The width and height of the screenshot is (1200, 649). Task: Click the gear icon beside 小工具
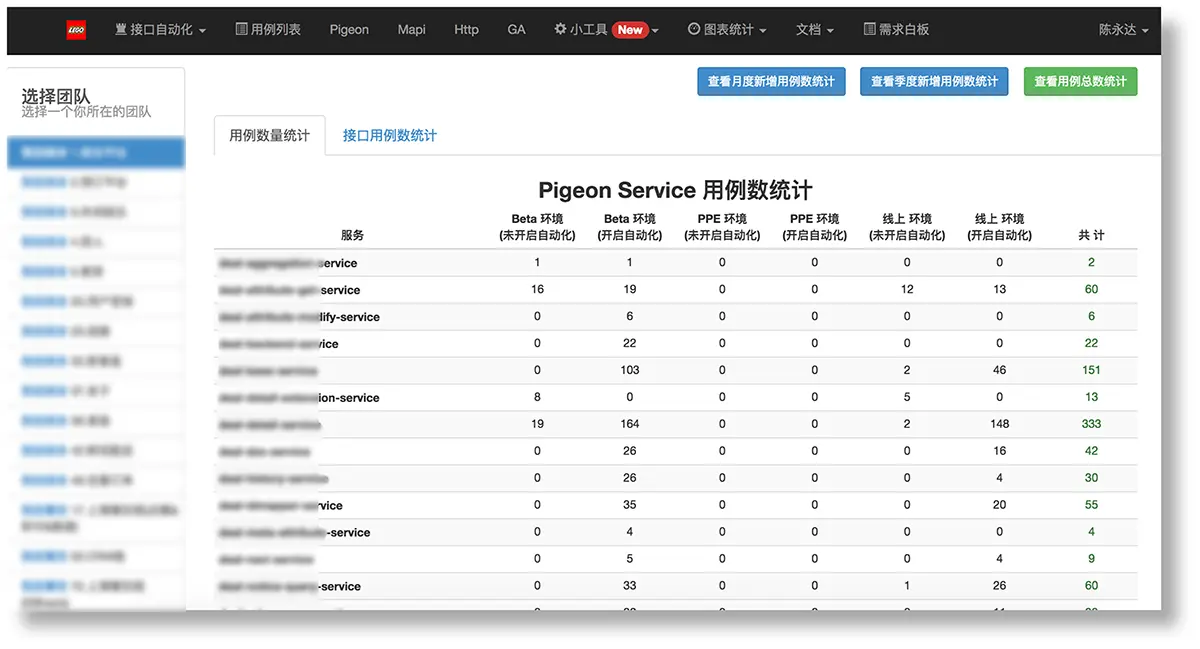560,30
